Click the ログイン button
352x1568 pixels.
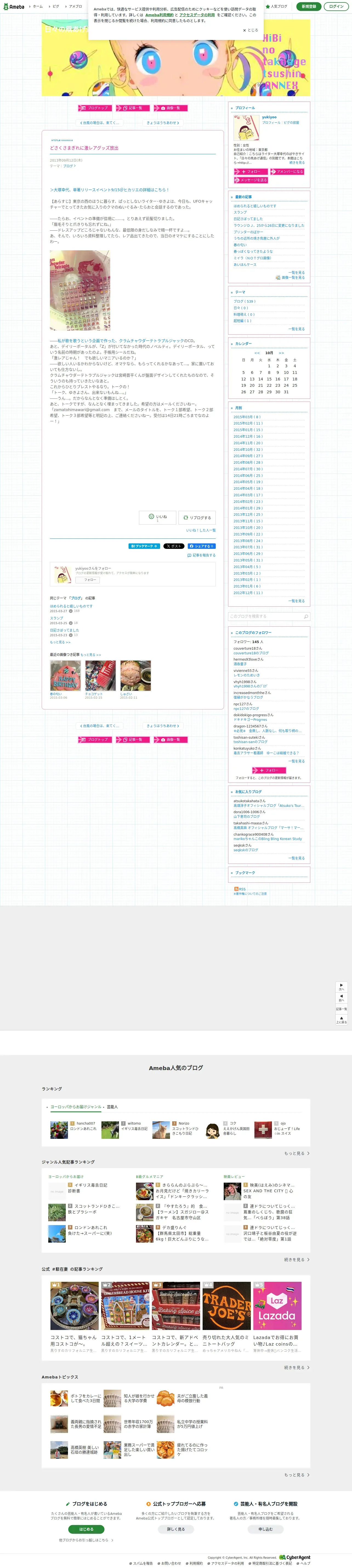point(336,6)
